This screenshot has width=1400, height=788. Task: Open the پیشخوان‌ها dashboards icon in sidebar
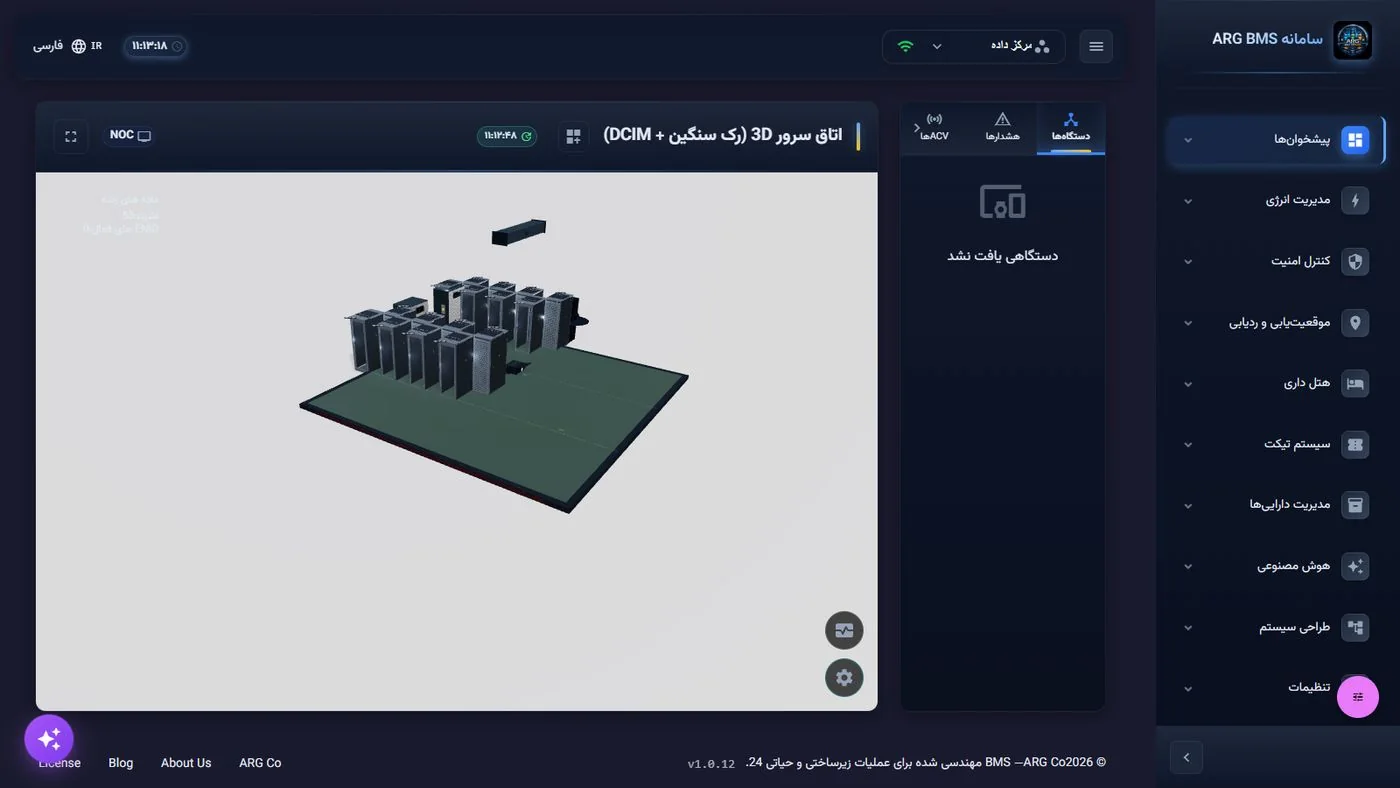pos(1355,140)
